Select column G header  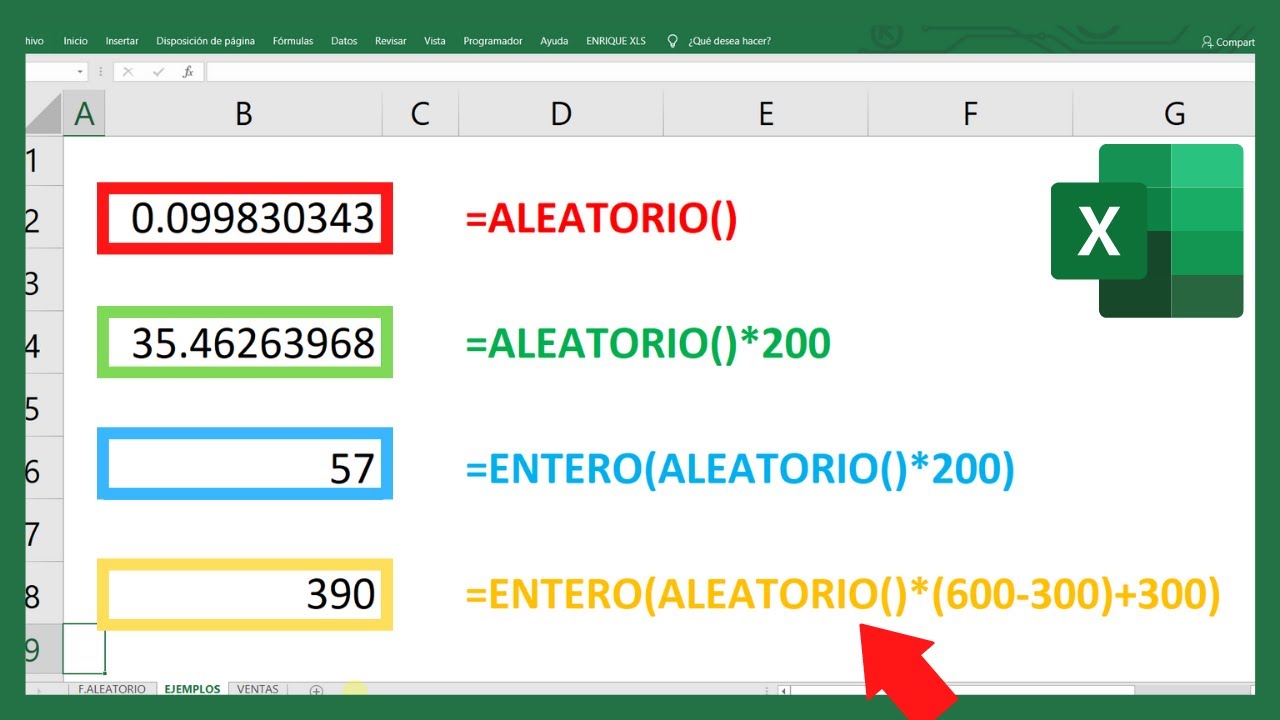point(1164,114)
